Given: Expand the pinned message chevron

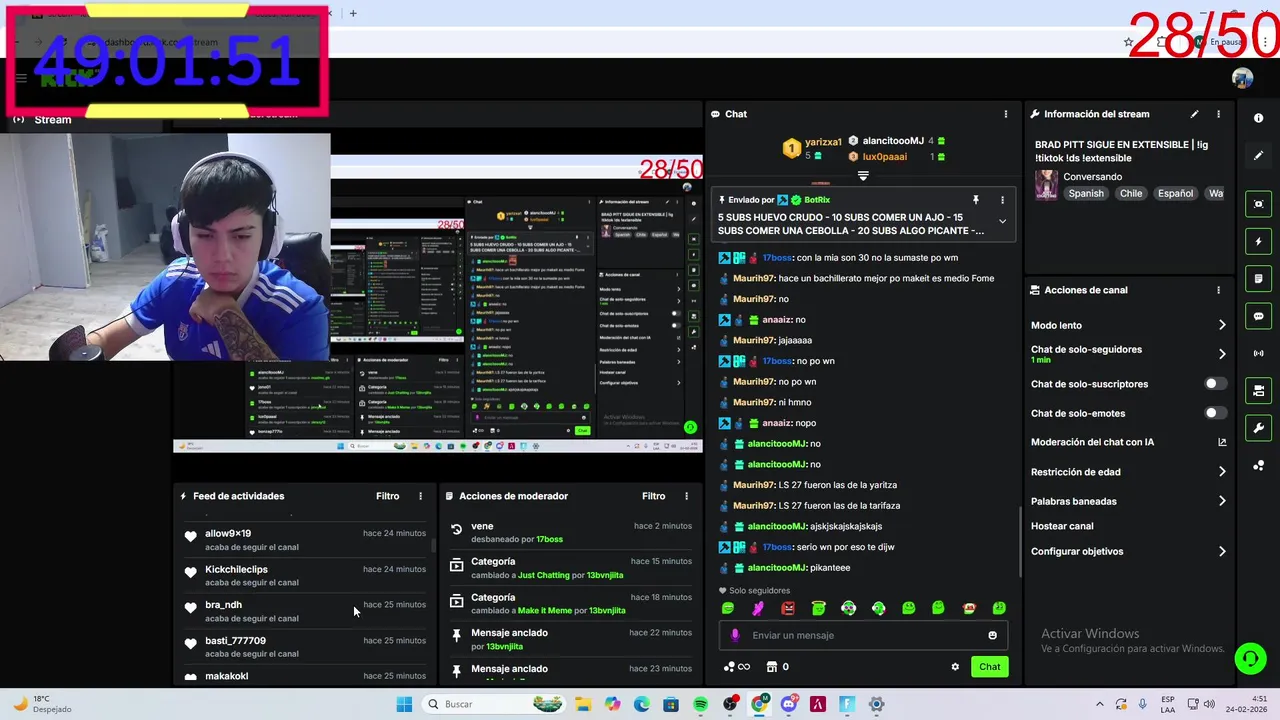Looking at the screenshot, I should (x=1002, y=222).
